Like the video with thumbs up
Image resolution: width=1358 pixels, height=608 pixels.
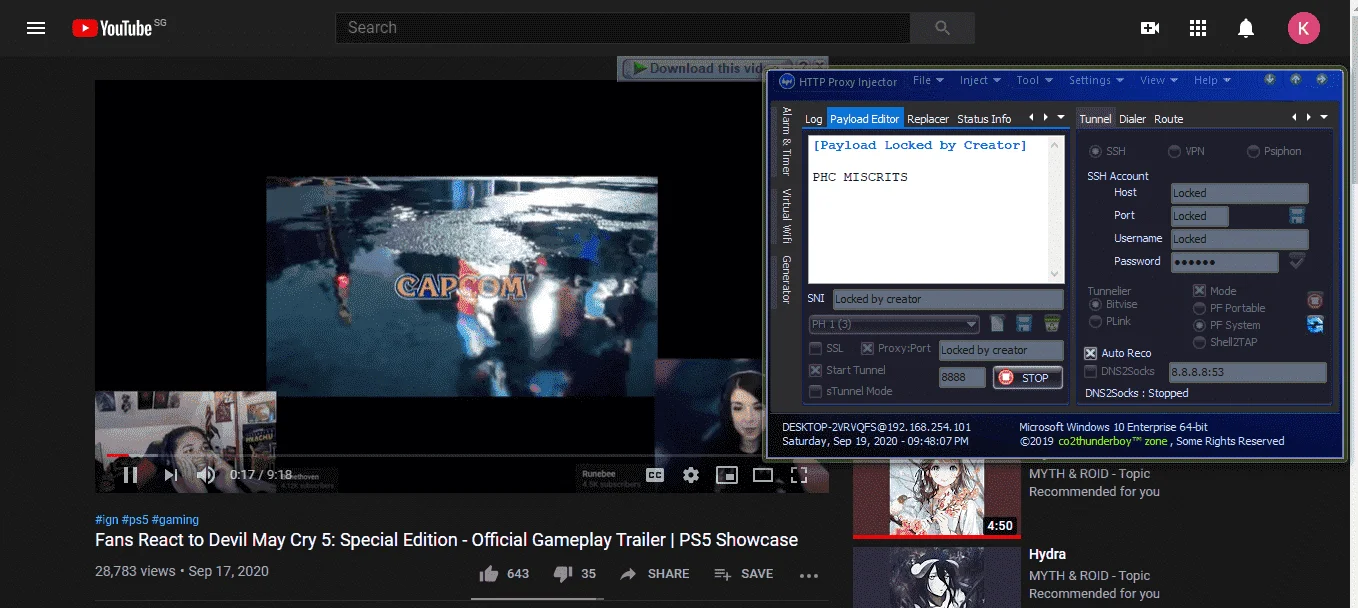(x=504, y=574)
